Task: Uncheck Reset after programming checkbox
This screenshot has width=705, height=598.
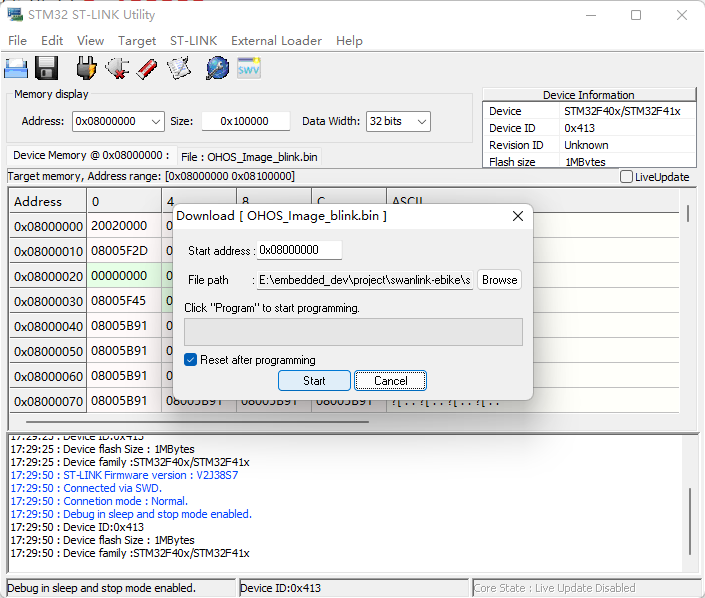Action: (x=190, y=360)
